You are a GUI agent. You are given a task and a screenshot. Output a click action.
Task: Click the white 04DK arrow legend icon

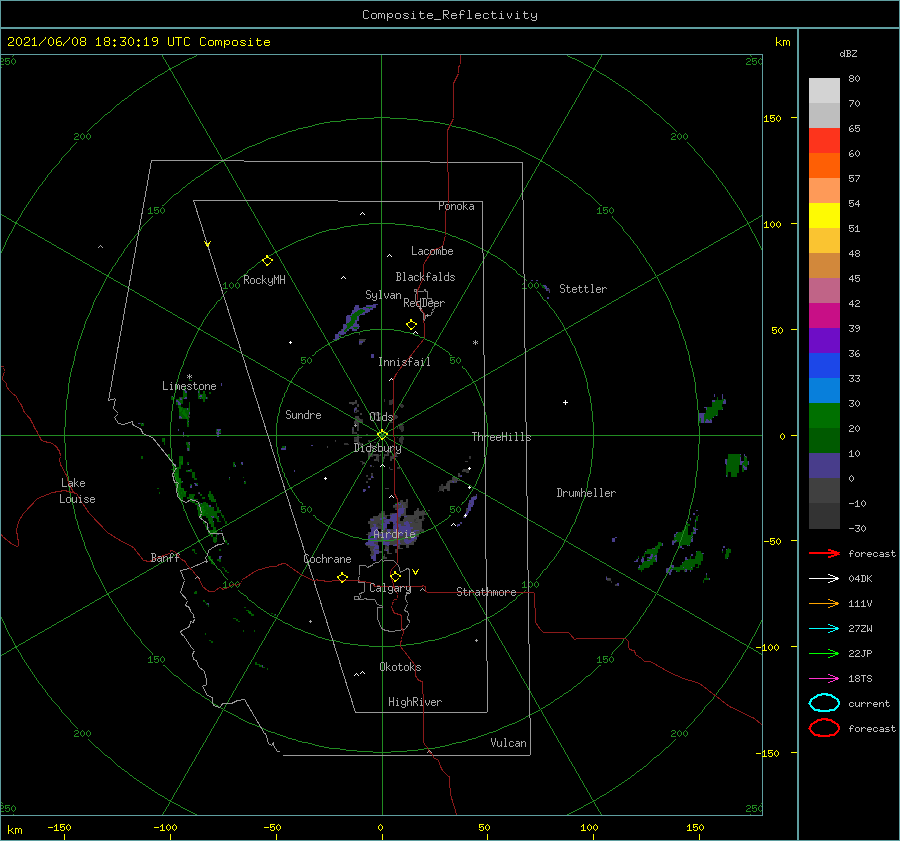pos(824,578)
